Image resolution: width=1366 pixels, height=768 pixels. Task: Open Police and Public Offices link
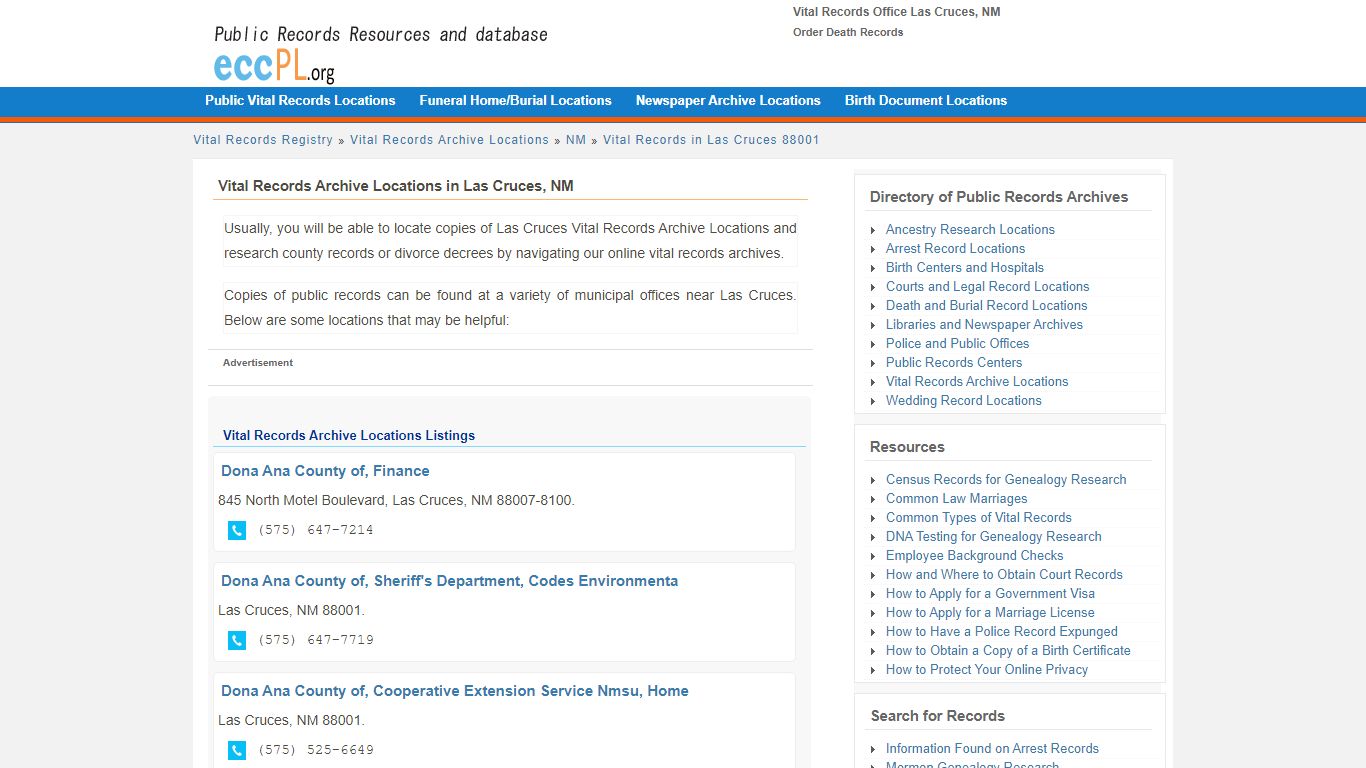957,343
